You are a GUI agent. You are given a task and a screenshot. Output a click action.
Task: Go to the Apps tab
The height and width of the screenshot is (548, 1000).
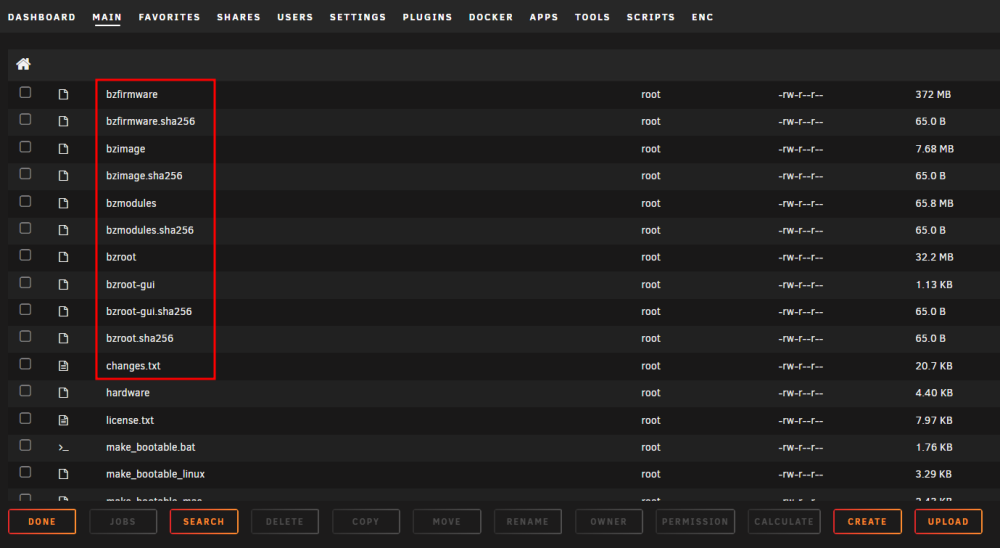(x=544, y=17)
